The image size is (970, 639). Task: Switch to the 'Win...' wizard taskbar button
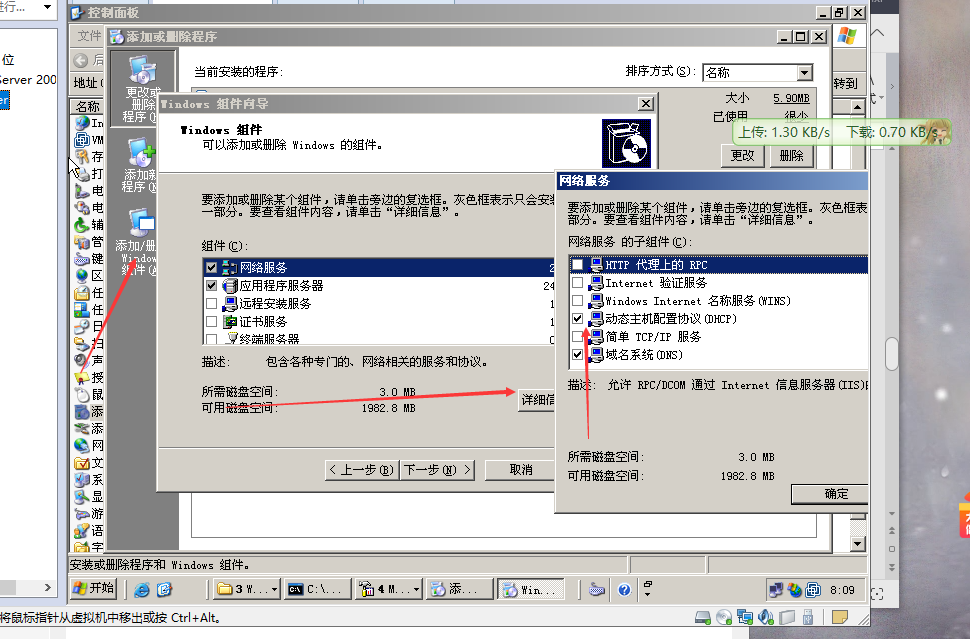coord(531,590)
